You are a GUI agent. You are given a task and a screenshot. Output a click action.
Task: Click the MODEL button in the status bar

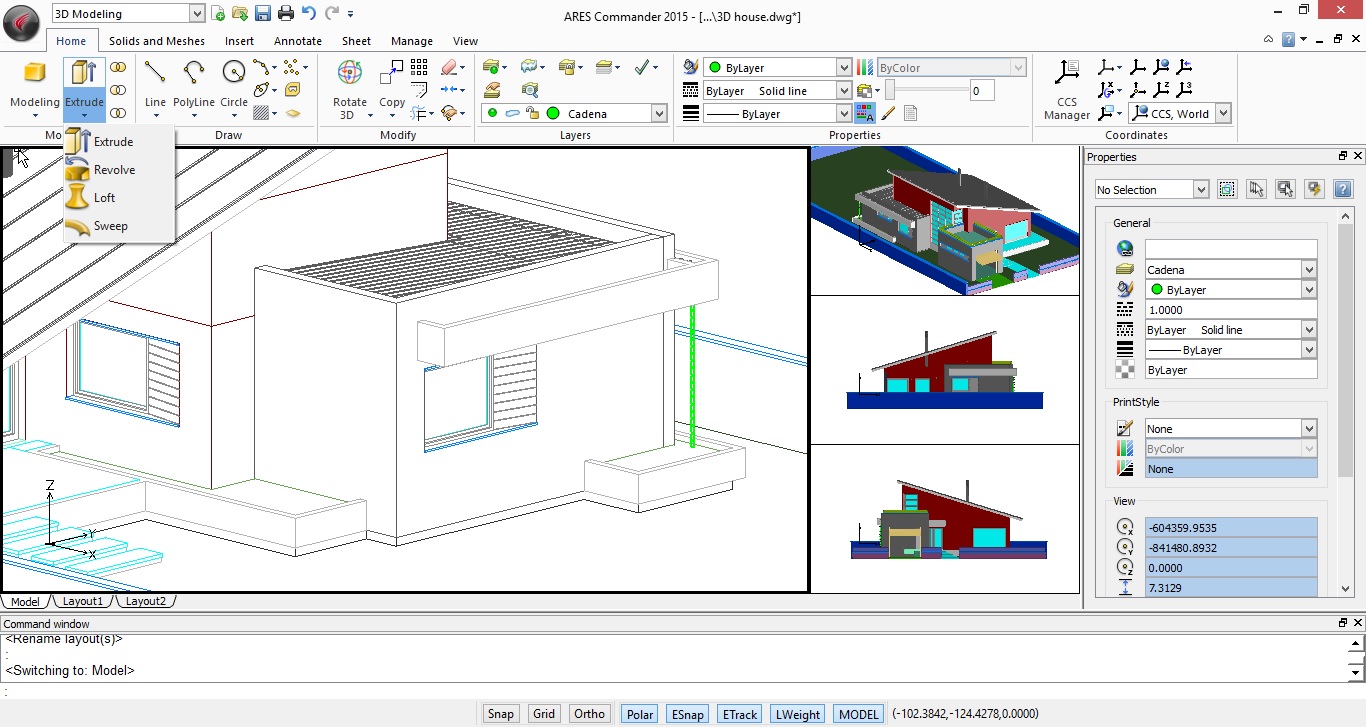[x=857, y=713]
